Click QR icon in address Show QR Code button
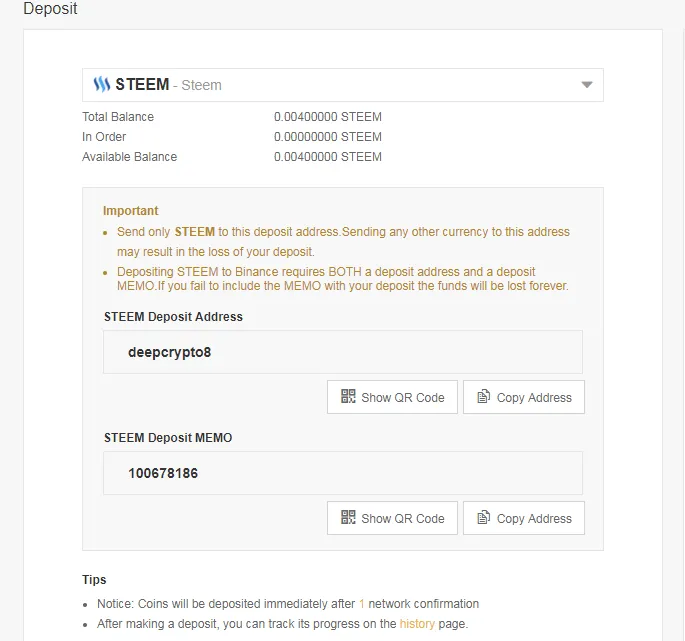 pos(348,396)
